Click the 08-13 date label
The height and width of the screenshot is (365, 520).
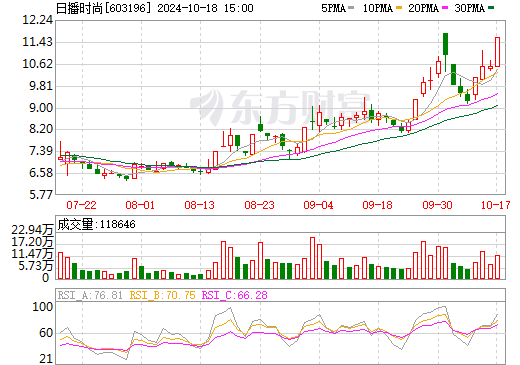click(200, 205)
